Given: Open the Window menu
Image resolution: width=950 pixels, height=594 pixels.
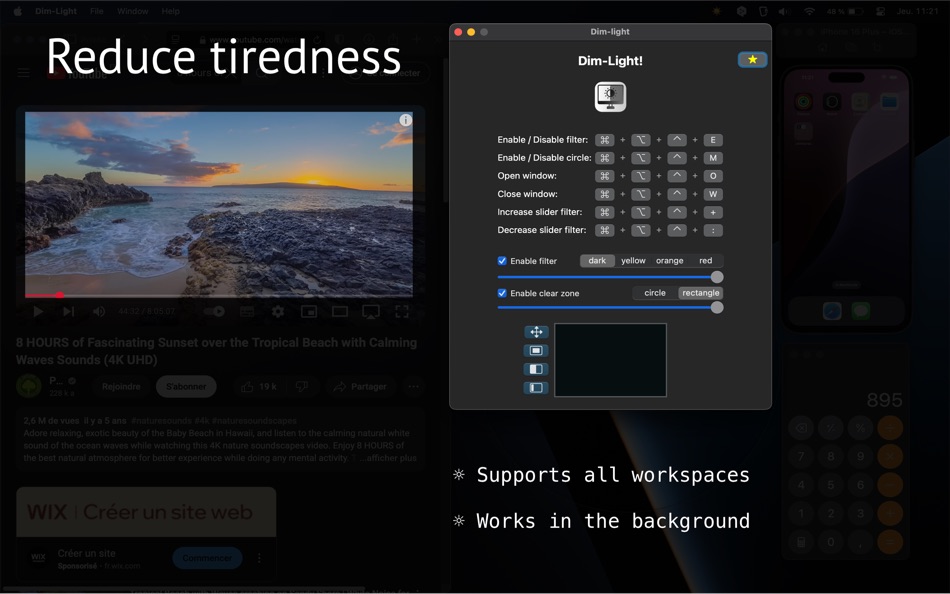Looking at the screenshot, I should [x=132, y=11].
